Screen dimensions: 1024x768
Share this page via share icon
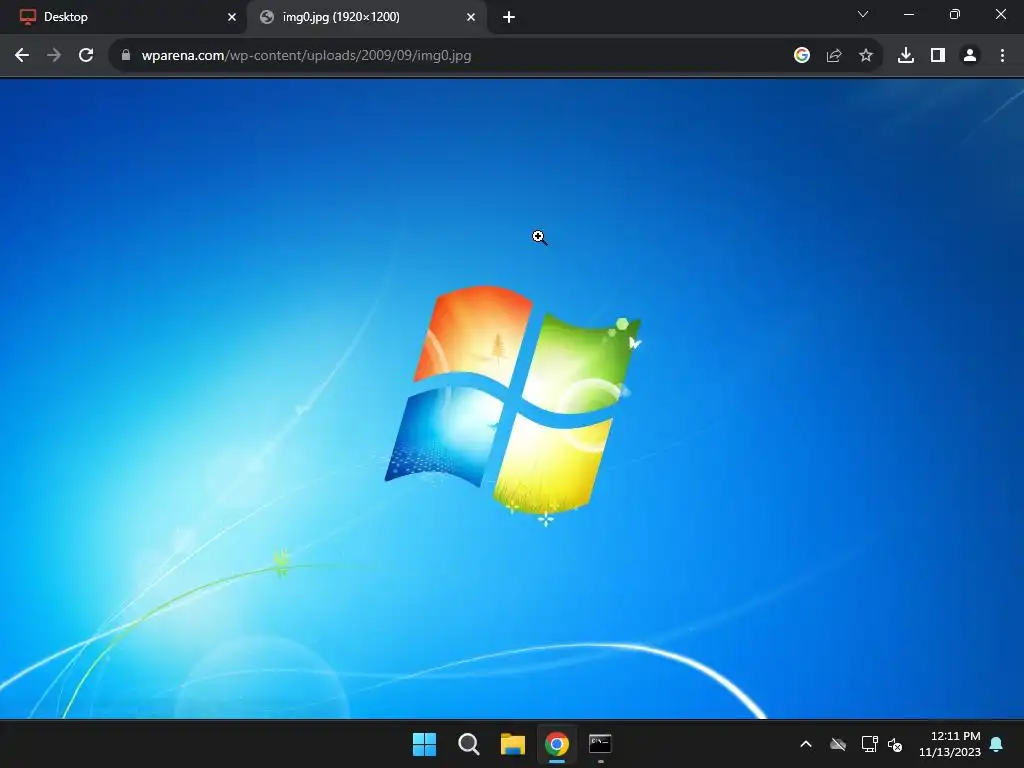click(834, 56)
